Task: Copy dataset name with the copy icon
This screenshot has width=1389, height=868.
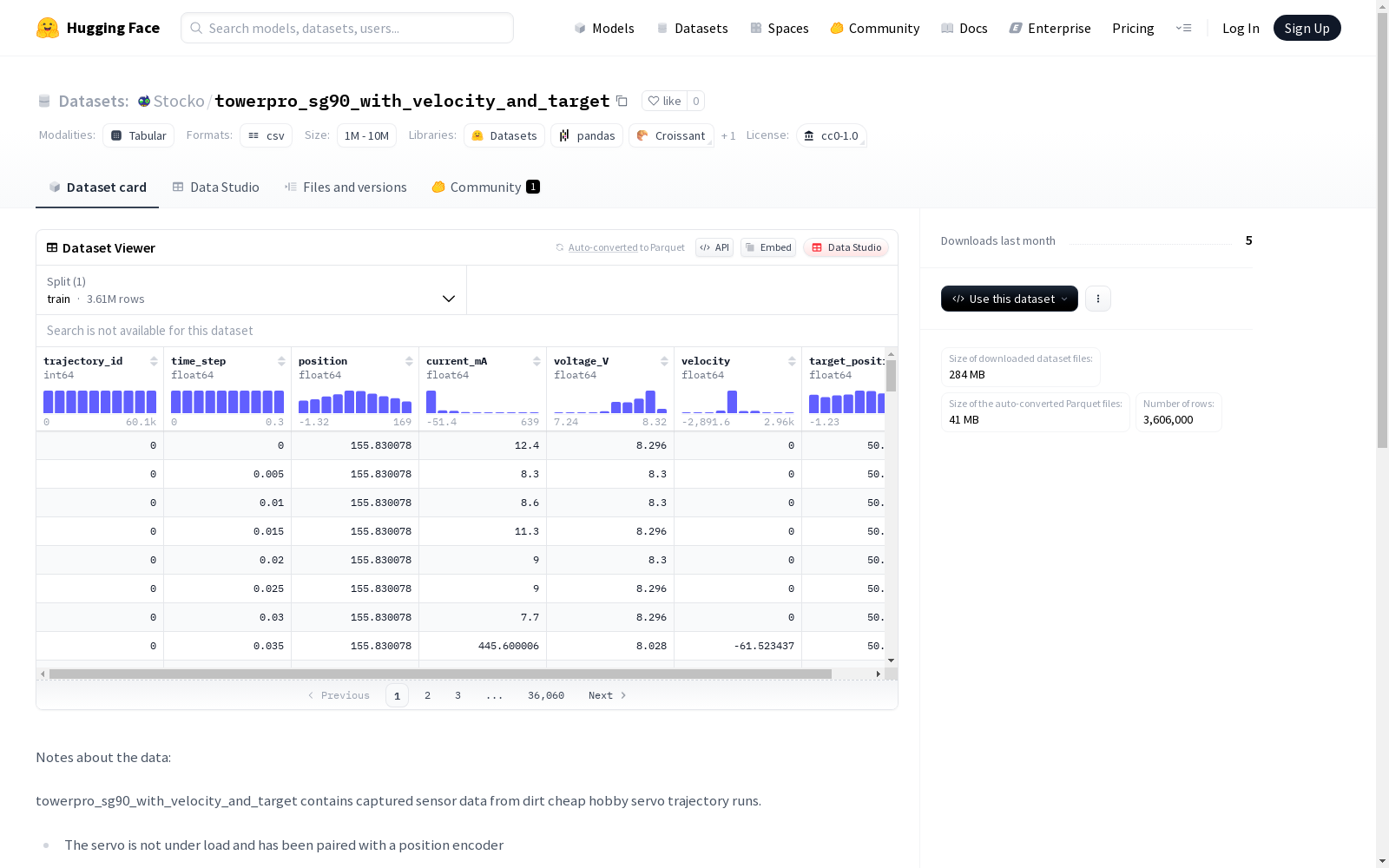Action: 622,101
